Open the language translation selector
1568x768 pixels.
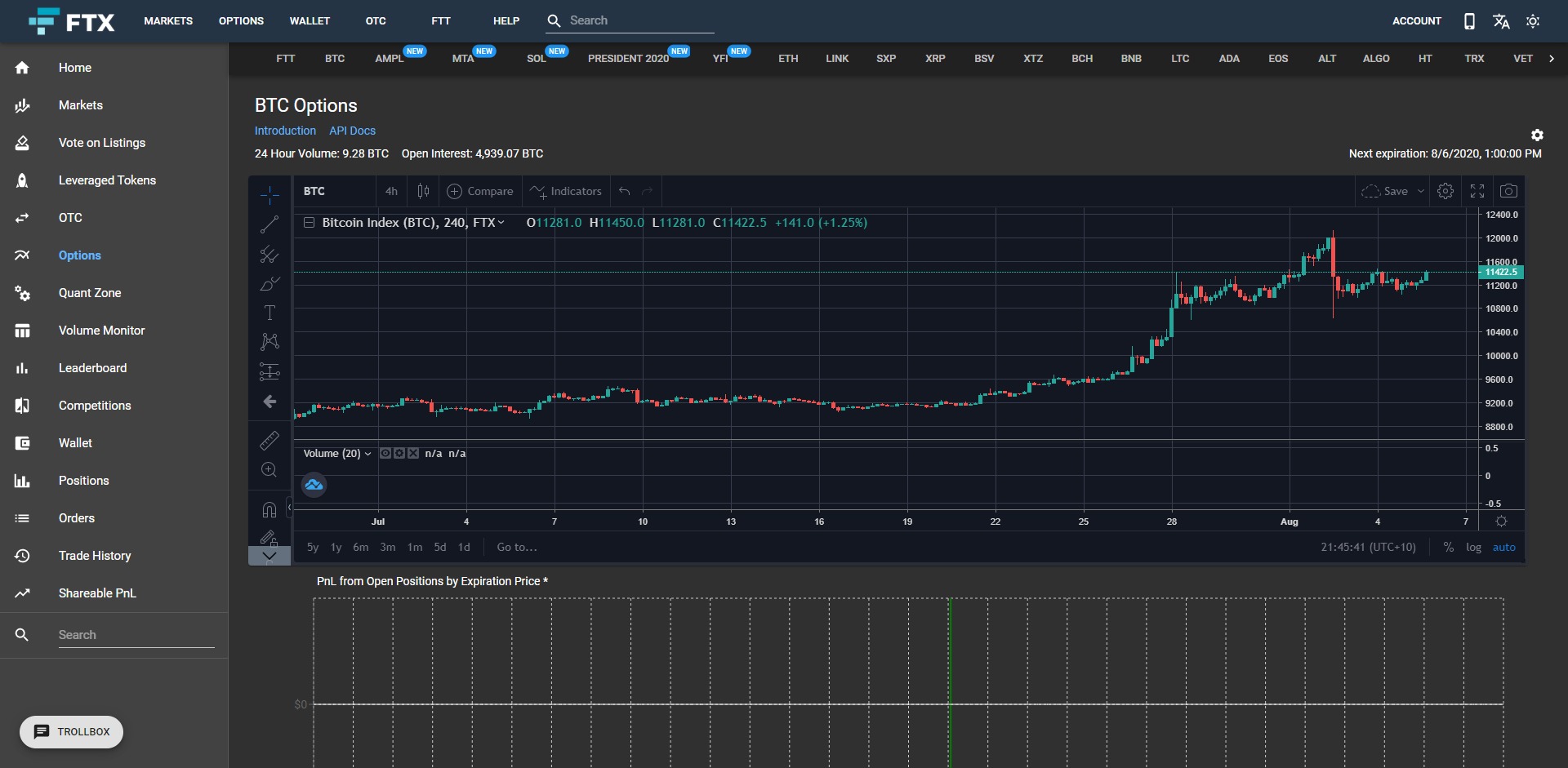pos(1501,21)
